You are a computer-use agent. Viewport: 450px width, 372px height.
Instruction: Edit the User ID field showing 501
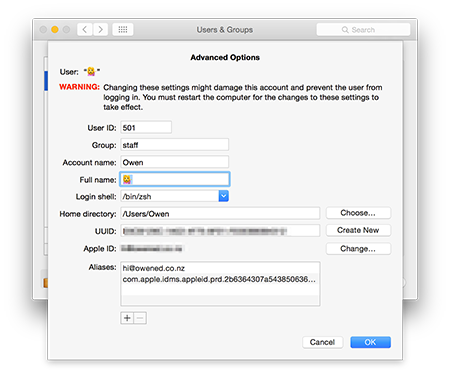coord(146,128)
